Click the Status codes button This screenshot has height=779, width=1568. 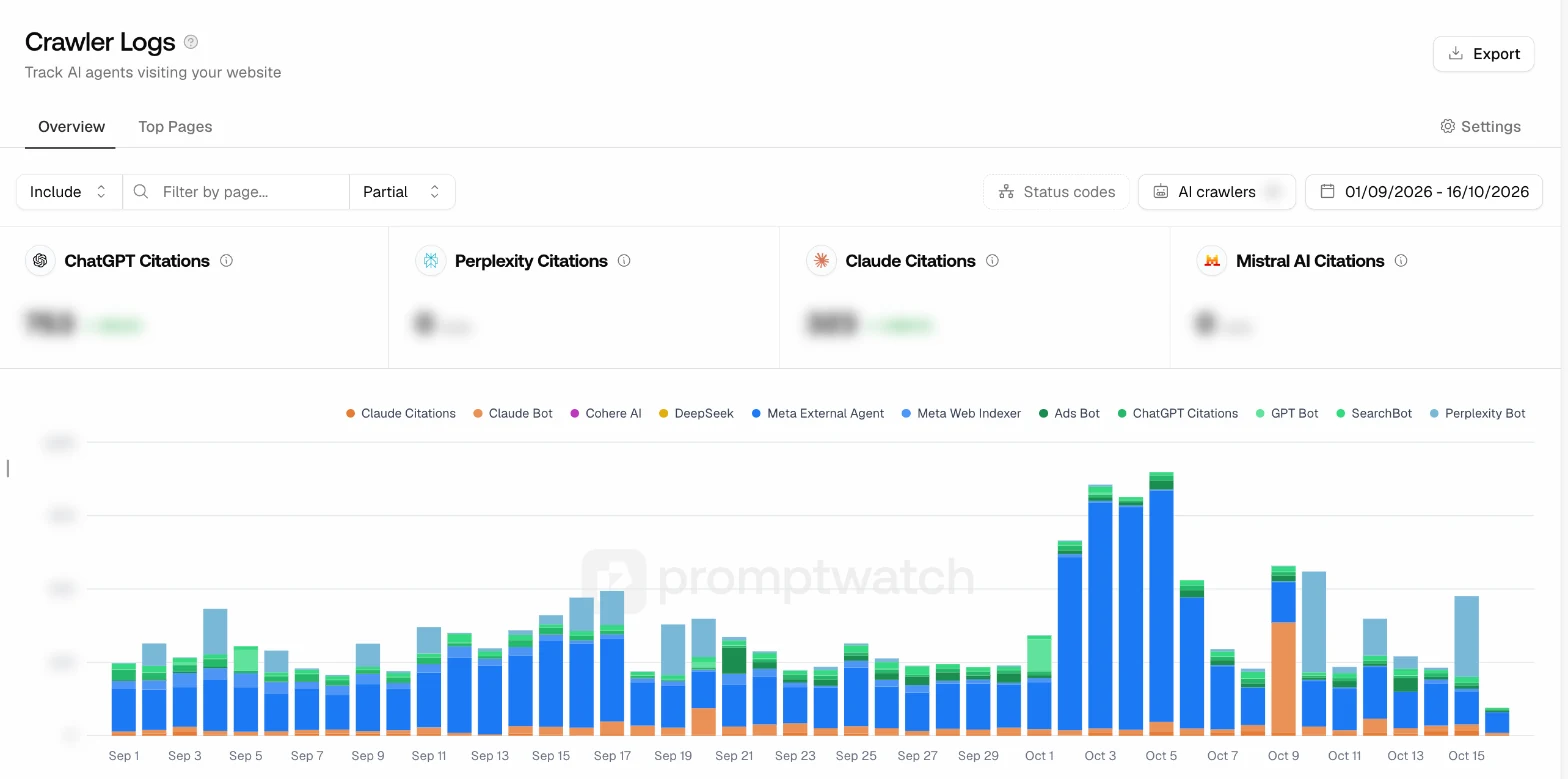pyautogui.click(x=1057, y=192)
